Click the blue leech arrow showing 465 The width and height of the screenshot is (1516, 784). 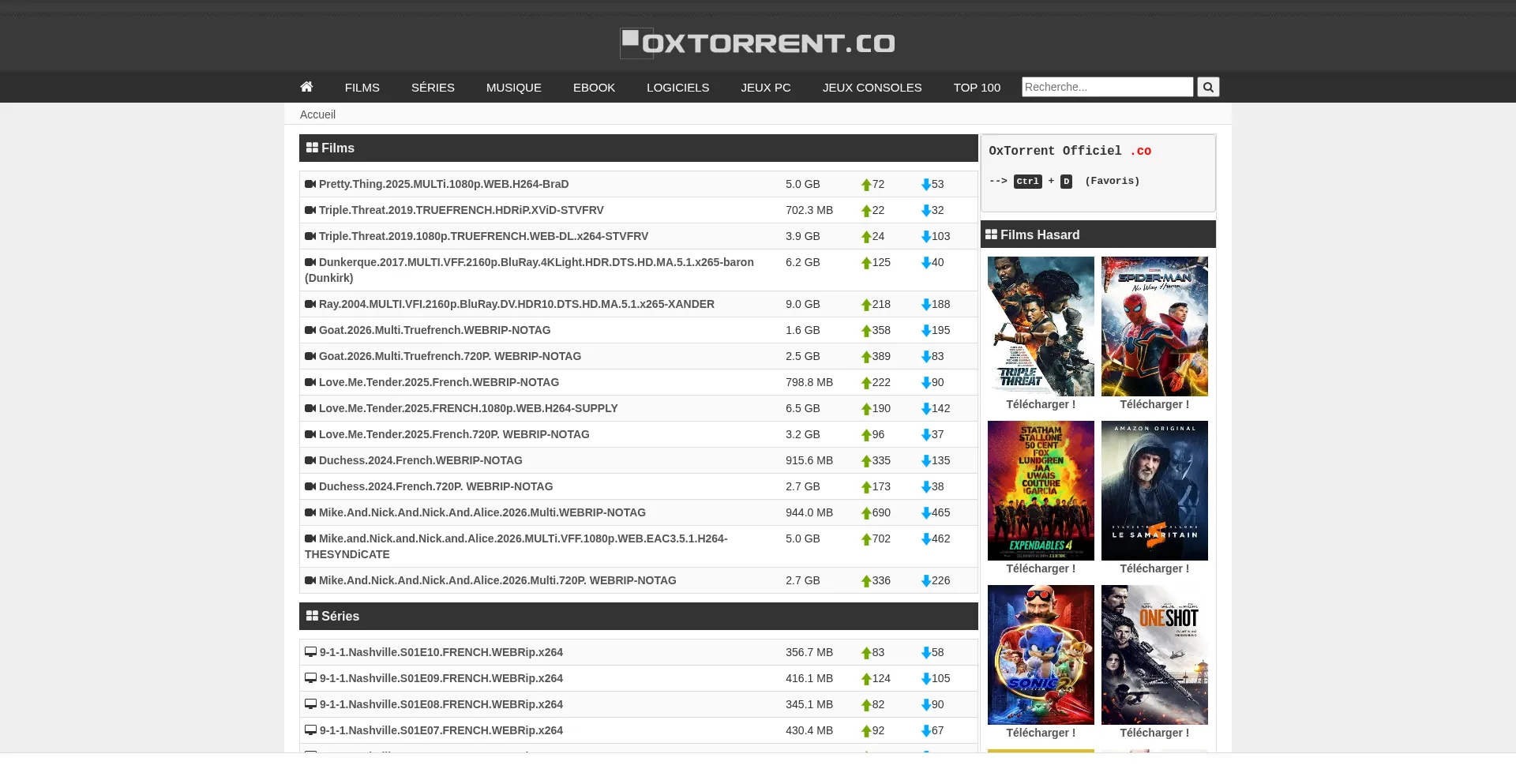pyautogui.click(x=926, y=513)
